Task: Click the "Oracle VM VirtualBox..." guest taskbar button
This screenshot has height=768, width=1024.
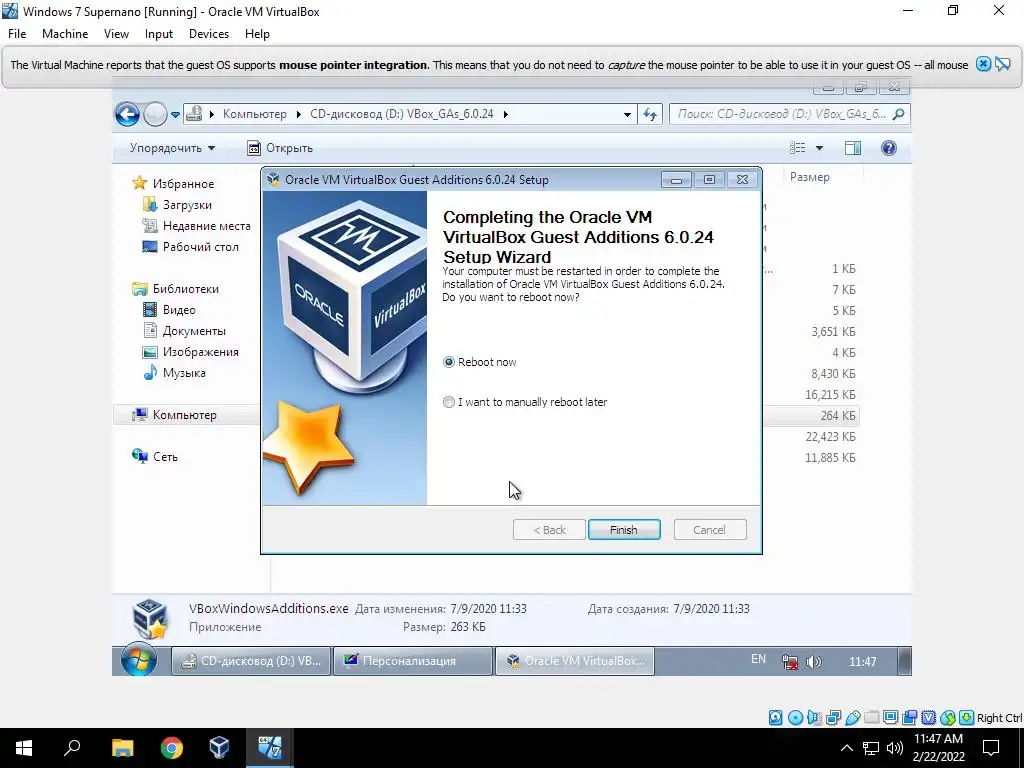Action: (x=575, y=661)
